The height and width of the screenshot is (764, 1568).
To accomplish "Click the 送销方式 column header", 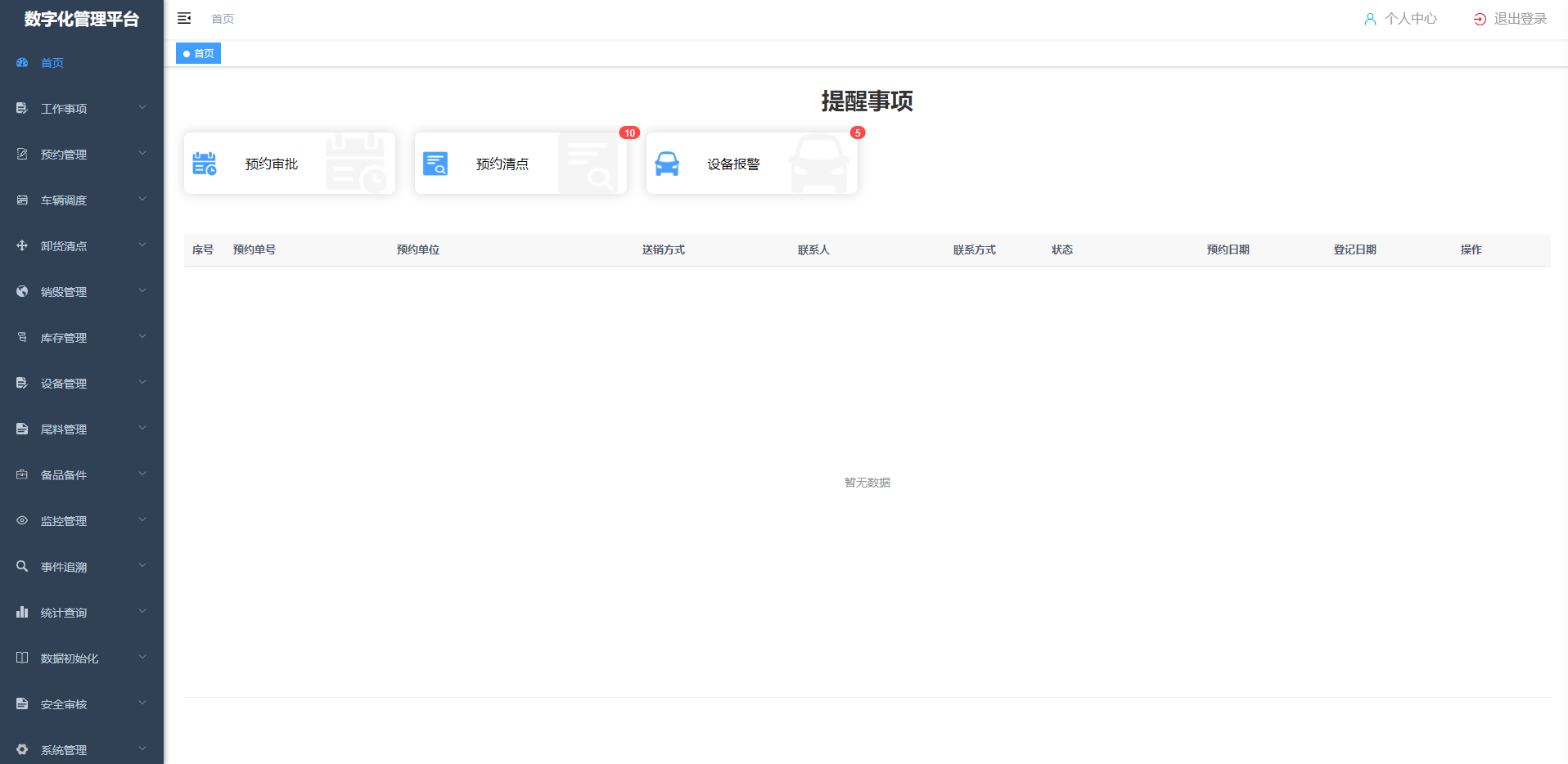I will tap(664, 249).
